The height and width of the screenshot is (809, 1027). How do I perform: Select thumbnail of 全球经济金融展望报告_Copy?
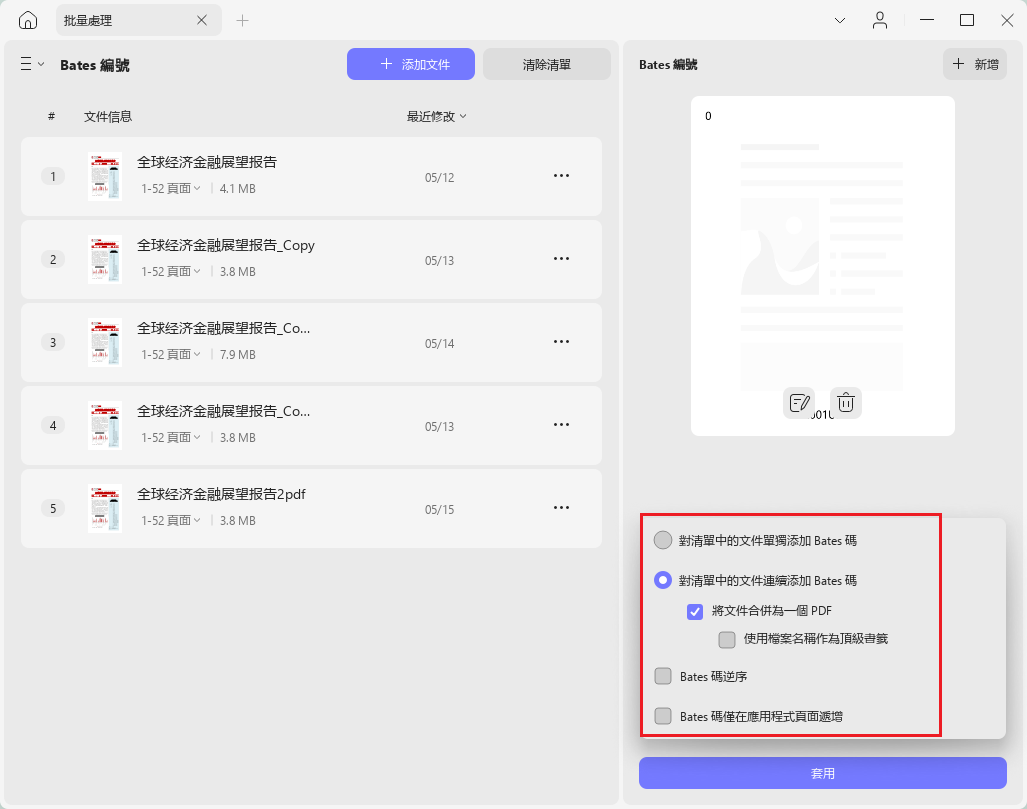[x=105, y=259]
